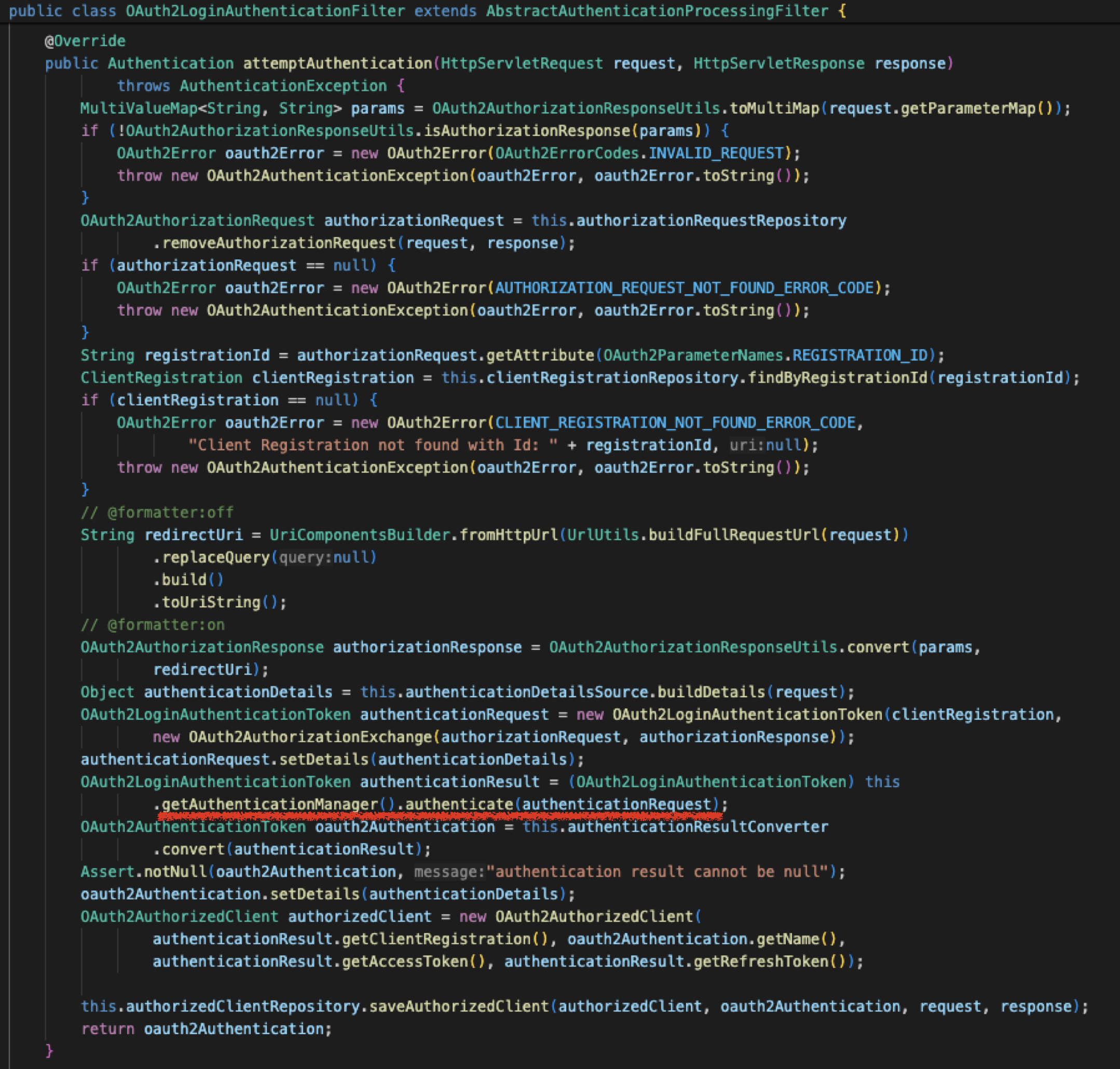Viewport: 1120px width, 1069px height.
Task: Click the // @formatter:on comment
Action: point(153,624)
